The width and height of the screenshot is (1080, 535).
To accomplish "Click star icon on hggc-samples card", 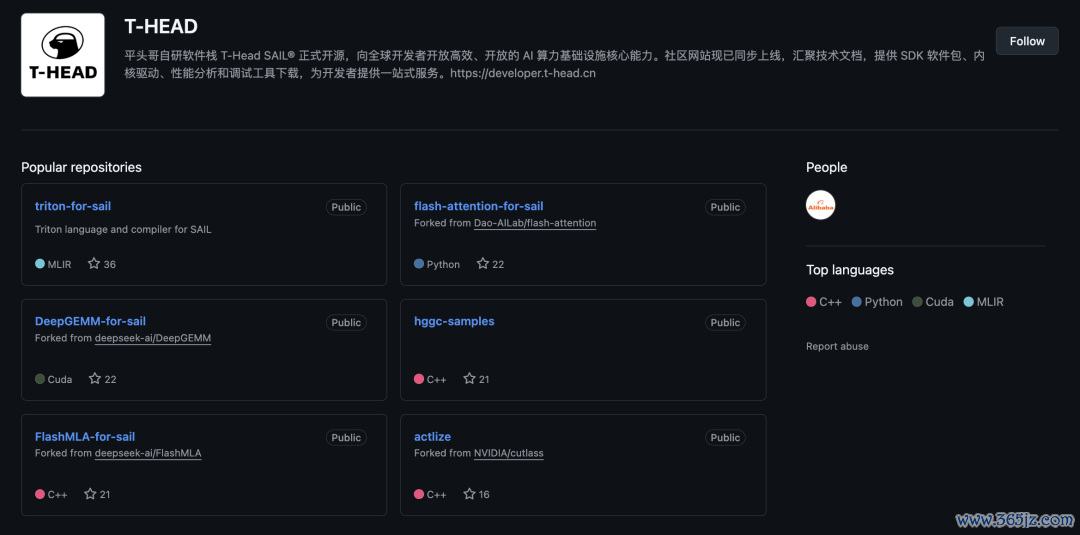I will click(470, 379).
